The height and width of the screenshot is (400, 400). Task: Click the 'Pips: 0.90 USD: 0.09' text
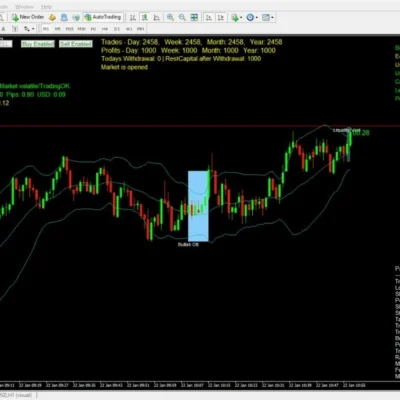tap(36, 95)
